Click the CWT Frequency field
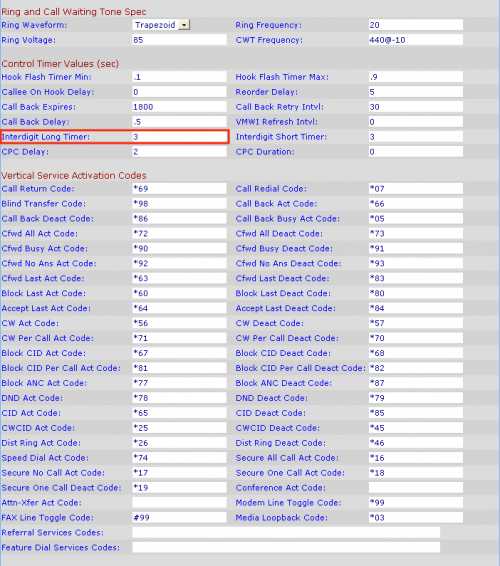Screen dimensions: 500x566 [x=416, y=40]
